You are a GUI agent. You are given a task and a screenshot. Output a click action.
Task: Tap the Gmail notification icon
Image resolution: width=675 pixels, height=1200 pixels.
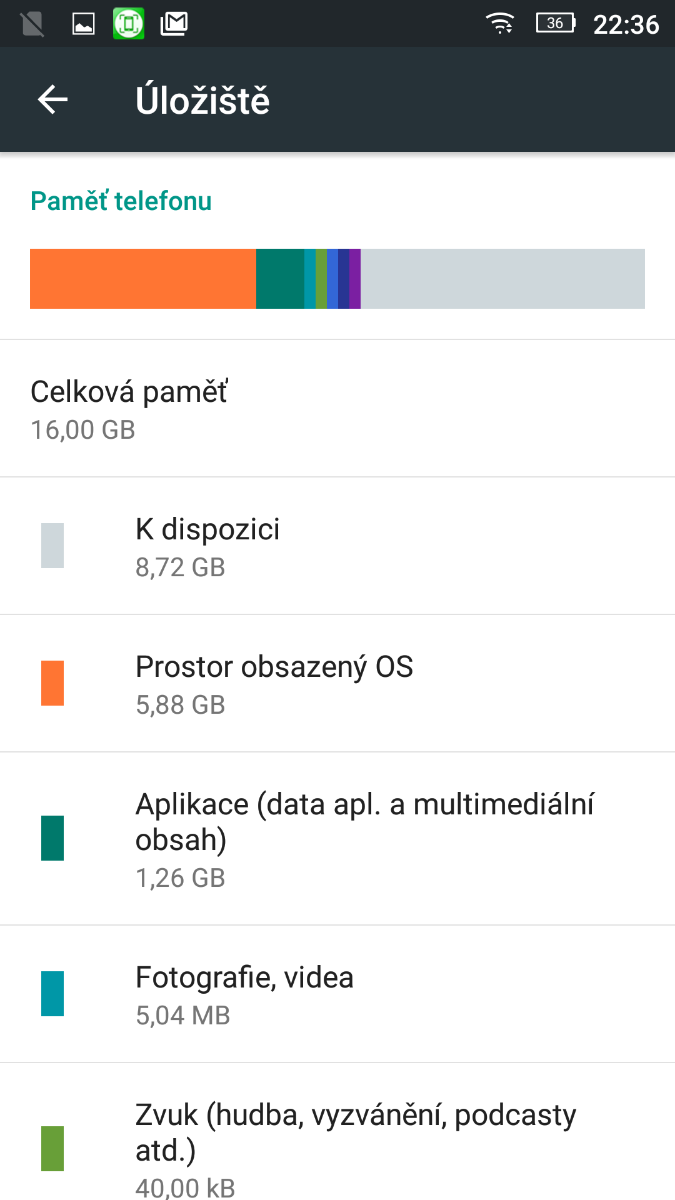(174, 23)
